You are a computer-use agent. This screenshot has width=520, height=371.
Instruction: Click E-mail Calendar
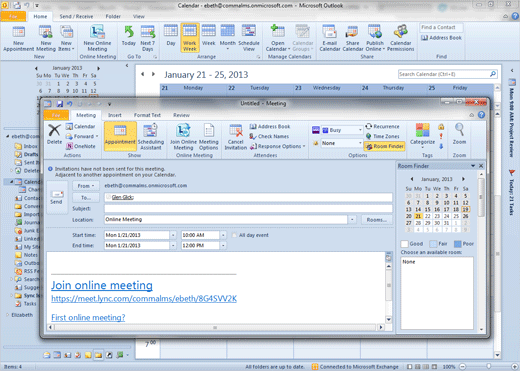[x=330, y=38]
